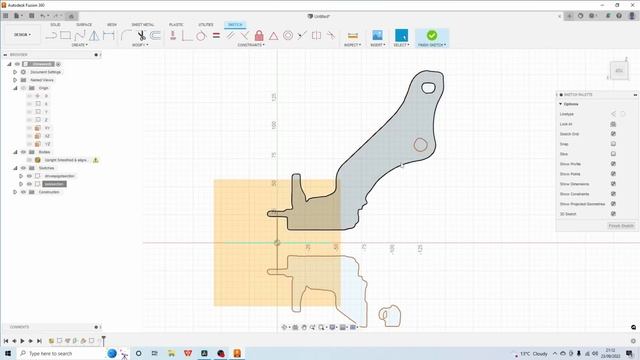Click the Measure tool in Inspect

coord(353,36)
